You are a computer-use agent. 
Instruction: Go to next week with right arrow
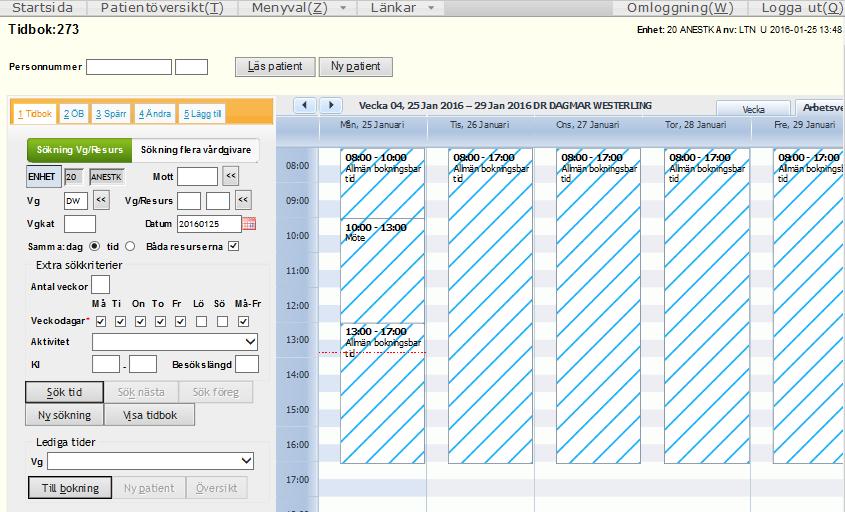point(331,105)
